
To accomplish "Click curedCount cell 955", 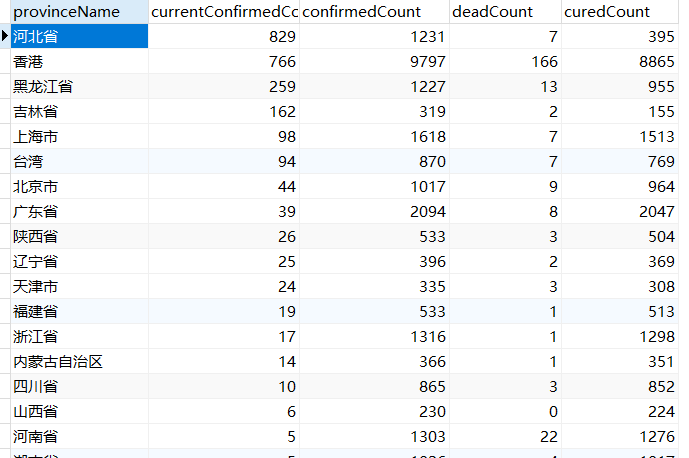I will point(620,86).
